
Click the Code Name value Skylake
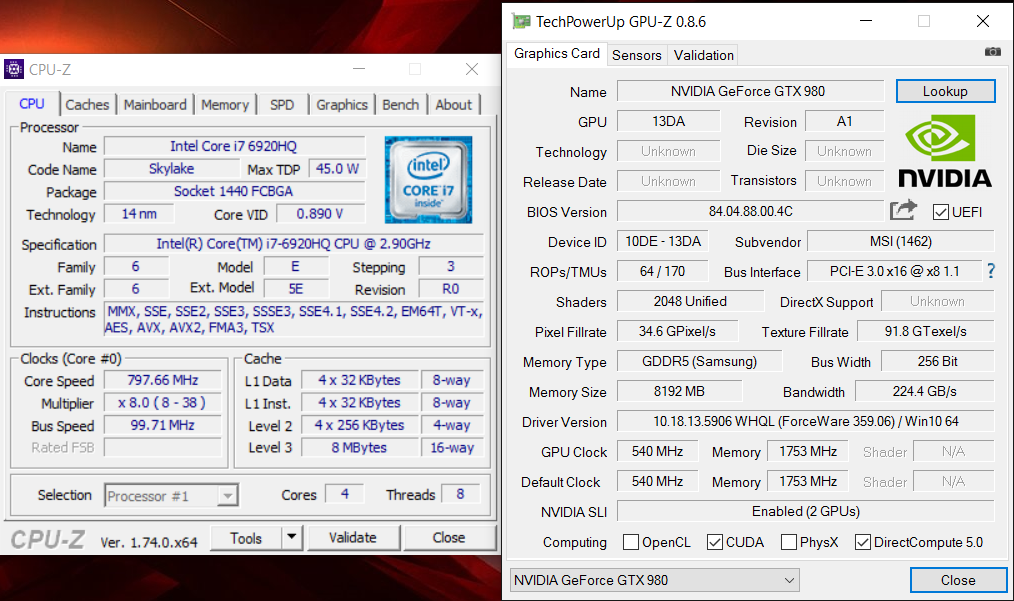coord(171,169)
